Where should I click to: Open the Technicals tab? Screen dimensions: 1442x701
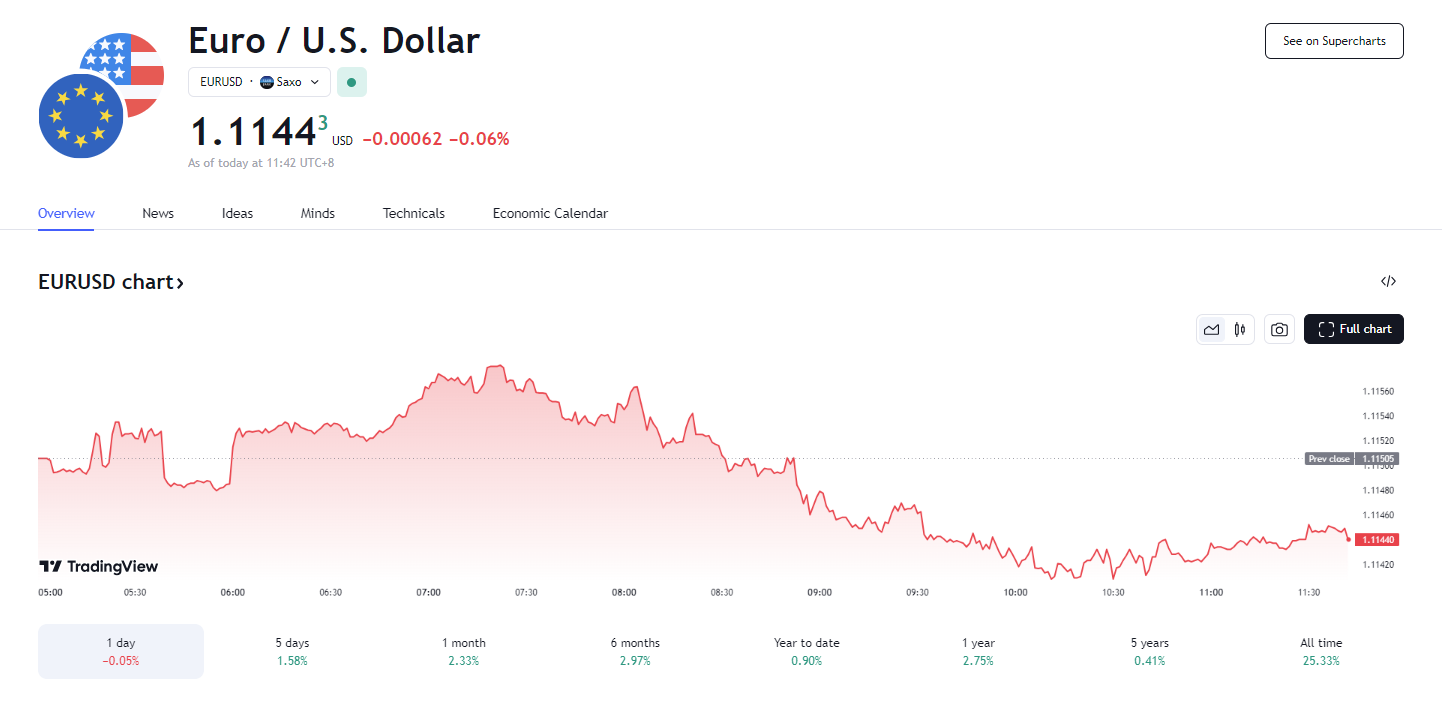(414, 213)
